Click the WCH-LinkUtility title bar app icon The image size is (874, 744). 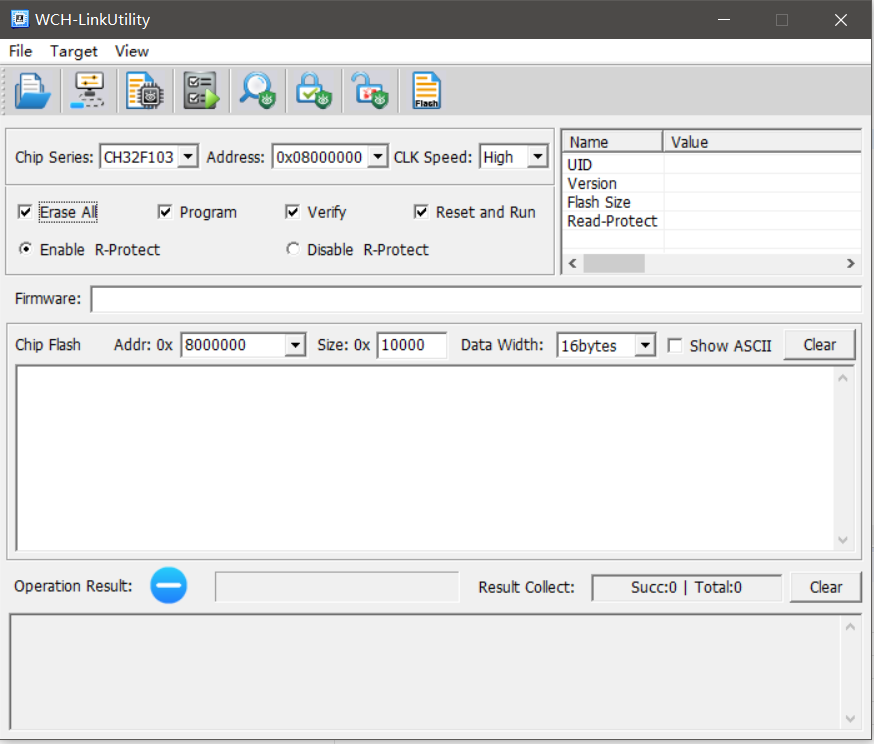(20, 20)
